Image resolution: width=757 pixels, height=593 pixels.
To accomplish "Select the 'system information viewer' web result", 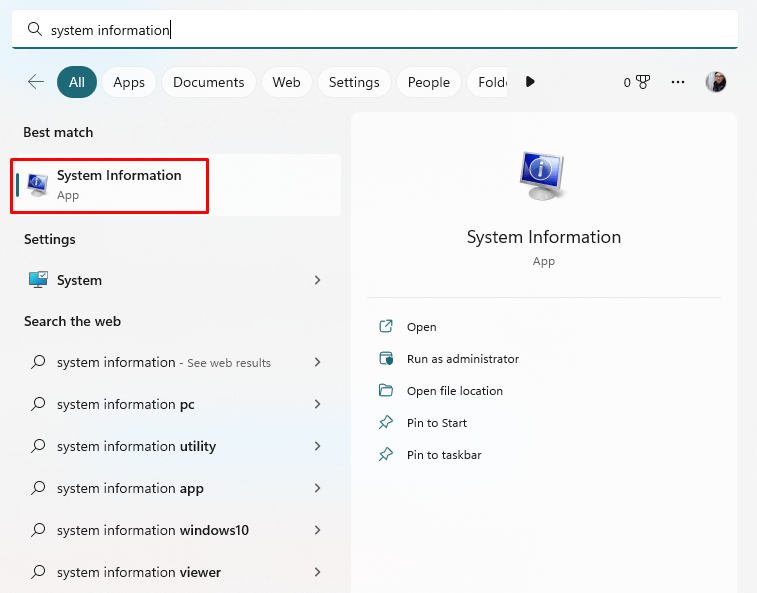I will [139, 572].
